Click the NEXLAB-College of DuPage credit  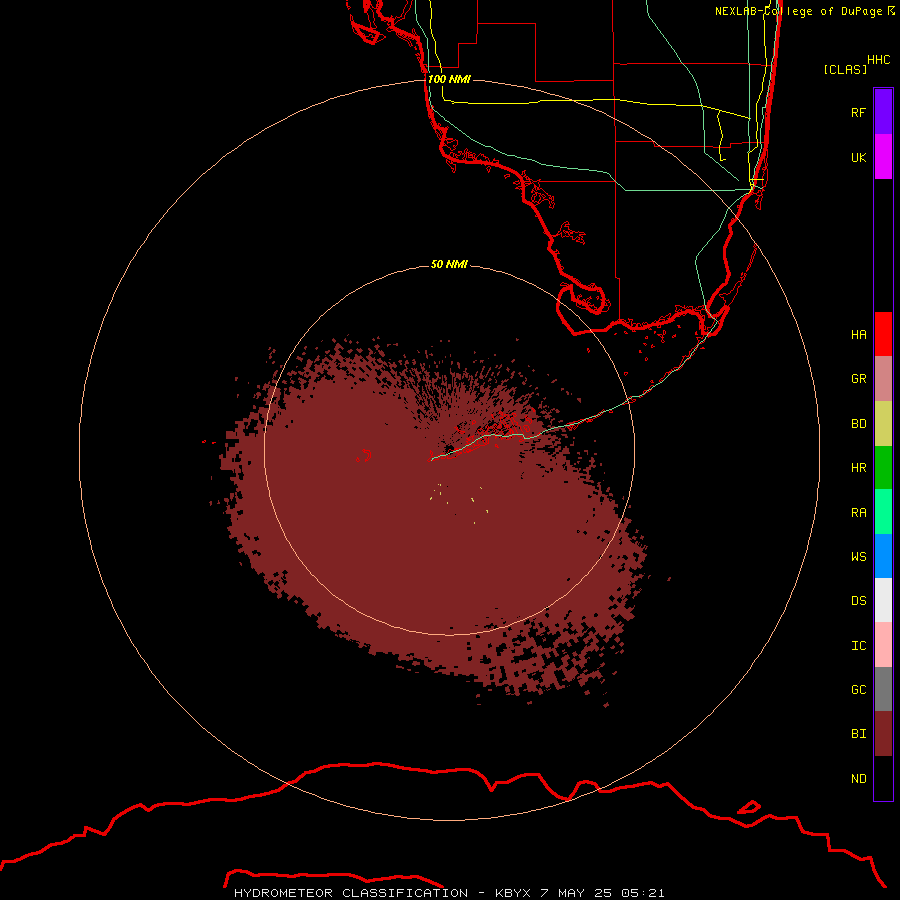coord(804,11)
